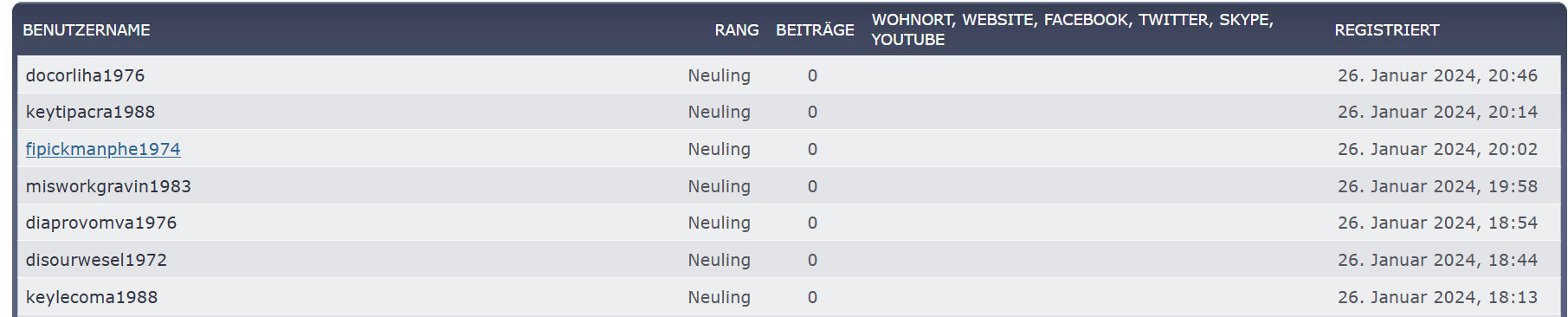Sort by Registriert column header
This screenshot has height=317, width=1568.
[x=1386, y=30]
